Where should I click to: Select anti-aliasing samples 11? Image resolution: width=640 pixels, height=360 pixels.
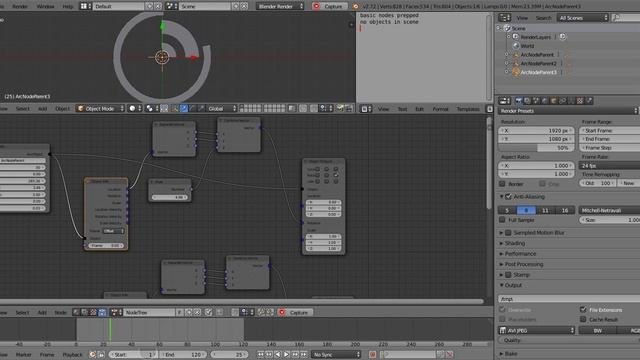tap(545, 210)
